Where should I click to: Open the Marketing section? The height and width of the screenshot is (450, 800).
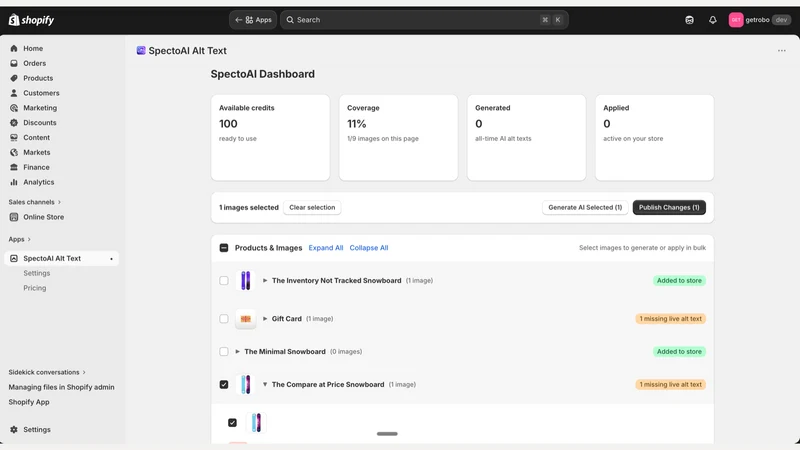[x=40, y=108]
